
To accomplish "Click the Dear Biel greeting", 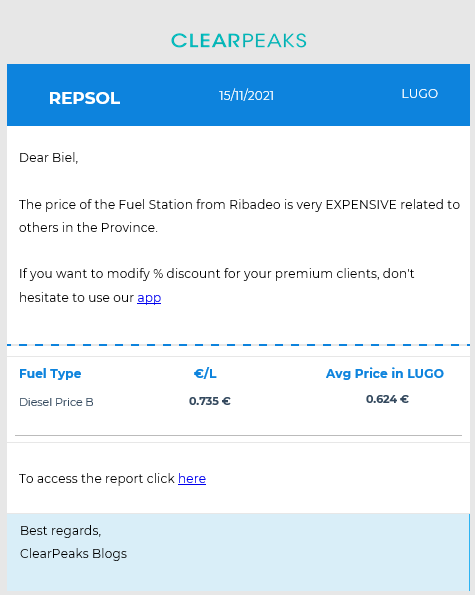I will tap(49, 158).
